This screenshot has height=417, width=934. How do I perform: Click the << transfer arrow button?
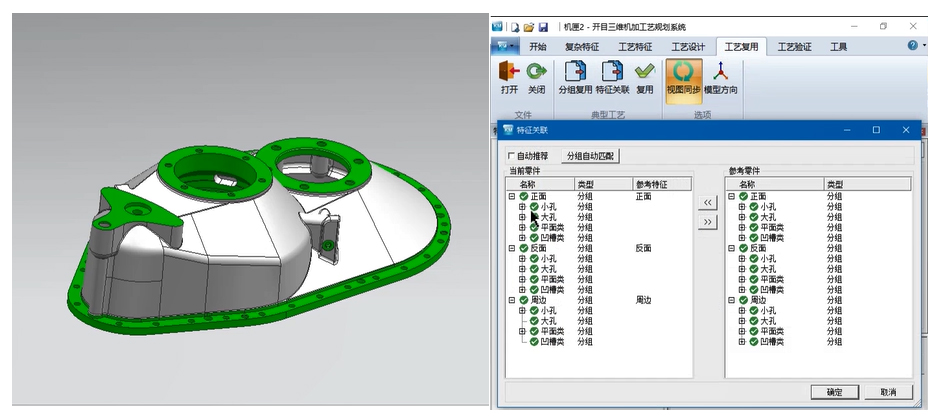point(708,203)
